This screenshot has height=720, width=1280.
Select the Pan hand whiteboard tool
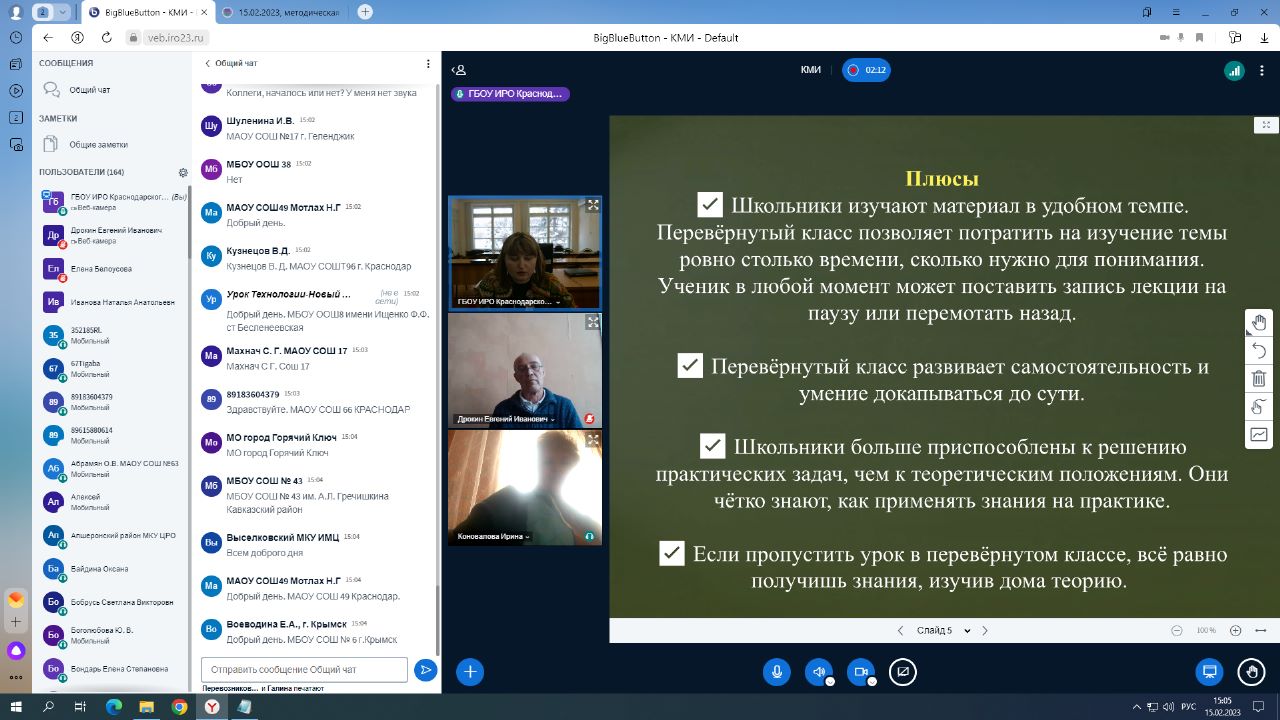[x=1259, y=322]
